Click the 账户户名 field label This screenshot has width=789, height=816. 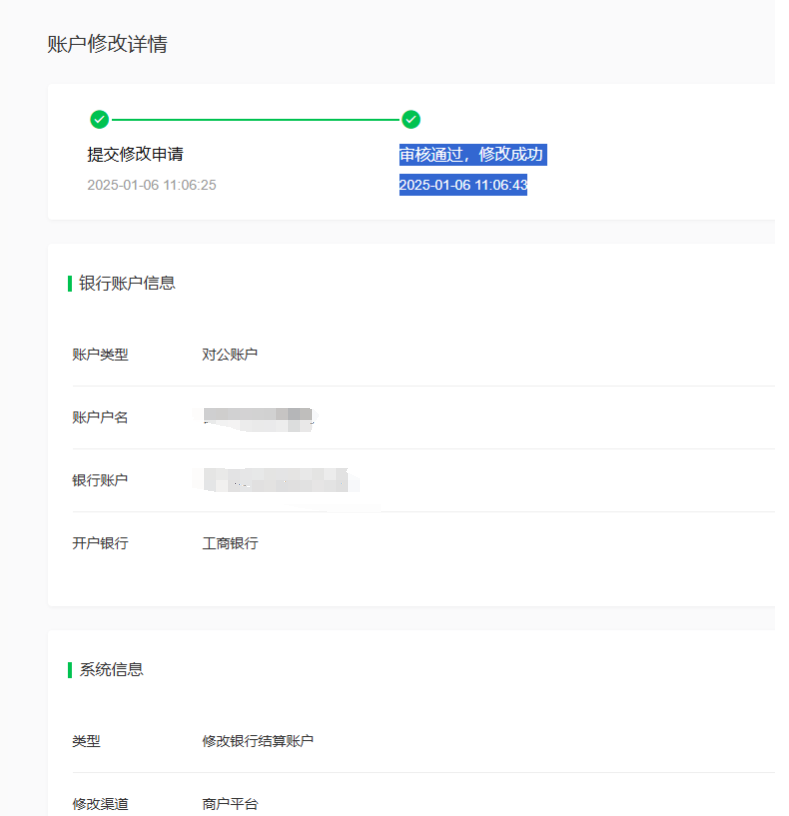(100, 417)
